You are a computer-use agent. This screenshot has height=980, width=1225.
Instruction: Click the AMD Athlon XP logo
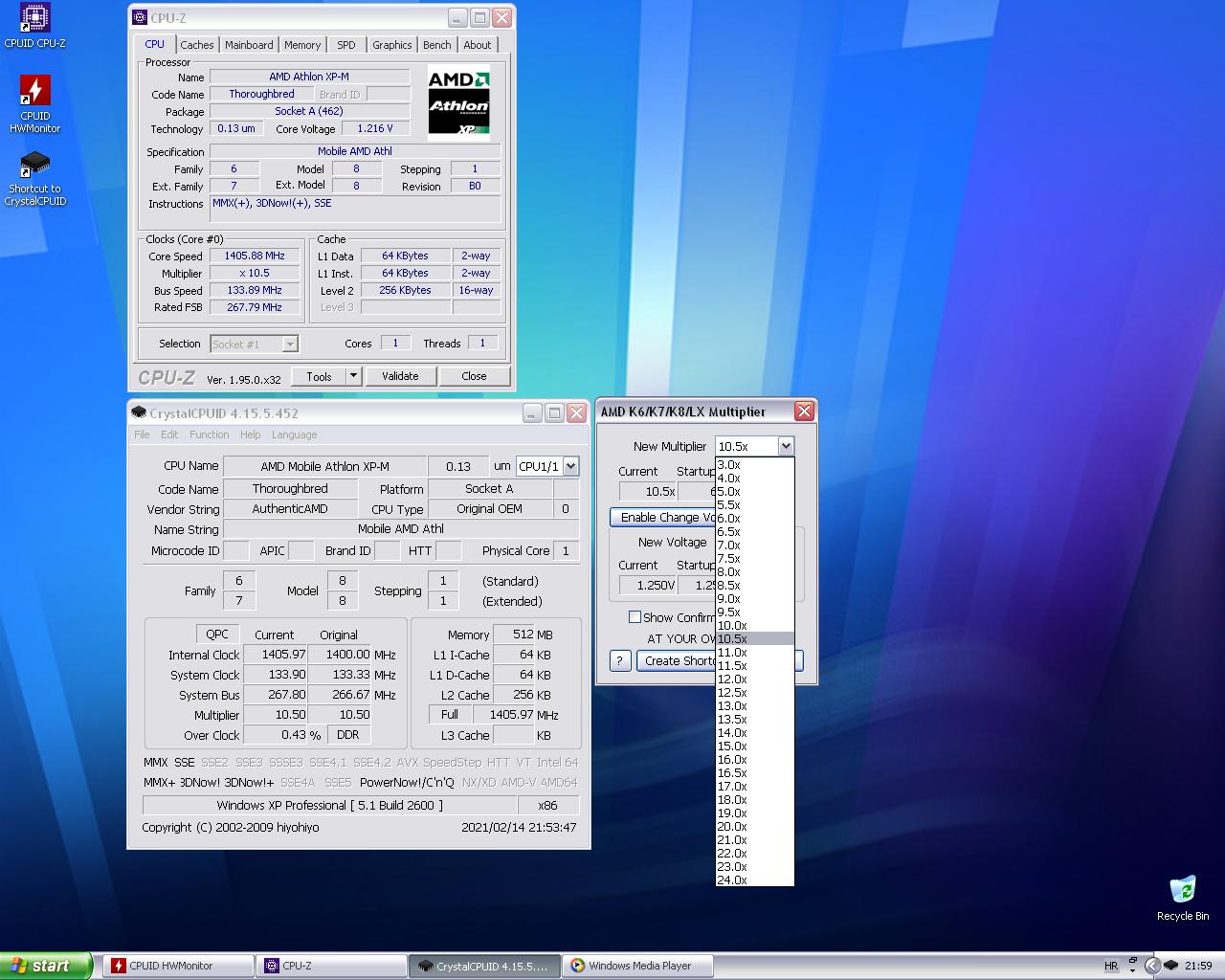tap(458, 101)
